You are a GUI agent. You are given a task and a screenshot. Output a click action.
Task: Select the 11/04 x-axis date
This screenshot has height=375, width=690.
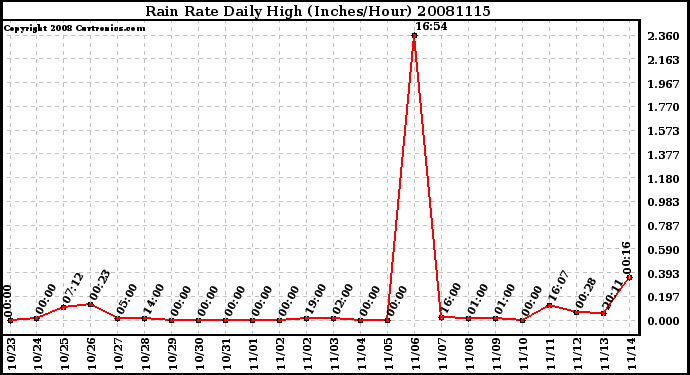362,353
